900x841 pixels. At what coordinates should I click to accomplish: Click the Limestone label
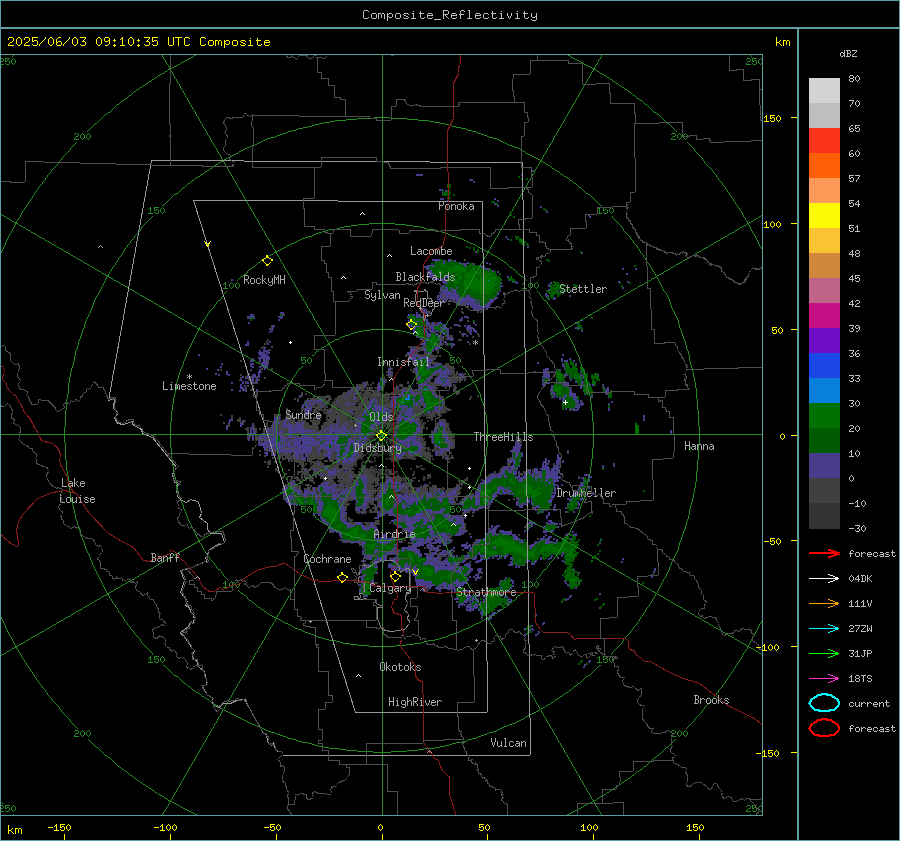[189, 386]
